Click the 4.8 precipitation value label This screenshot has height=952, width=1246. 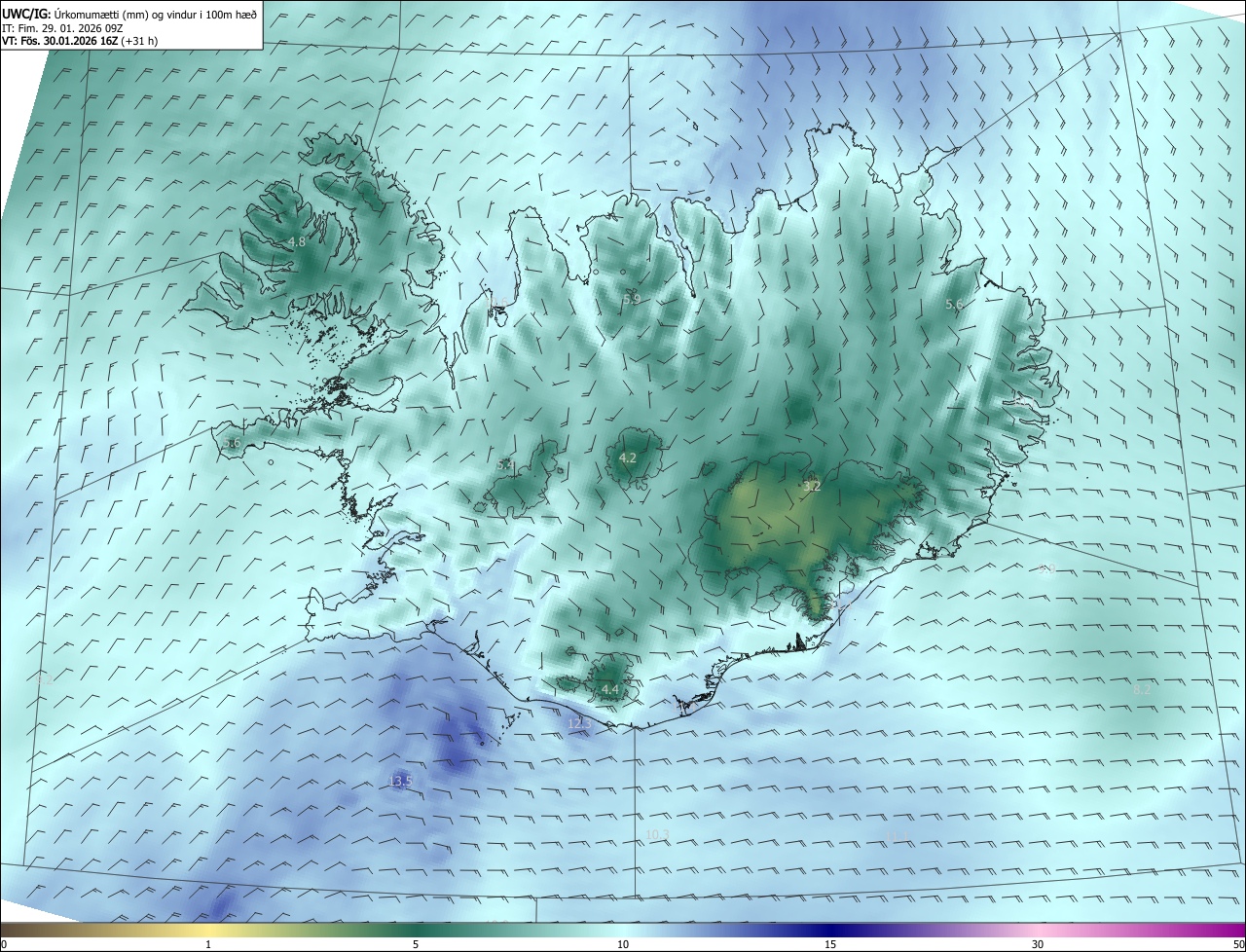[297, 241]
